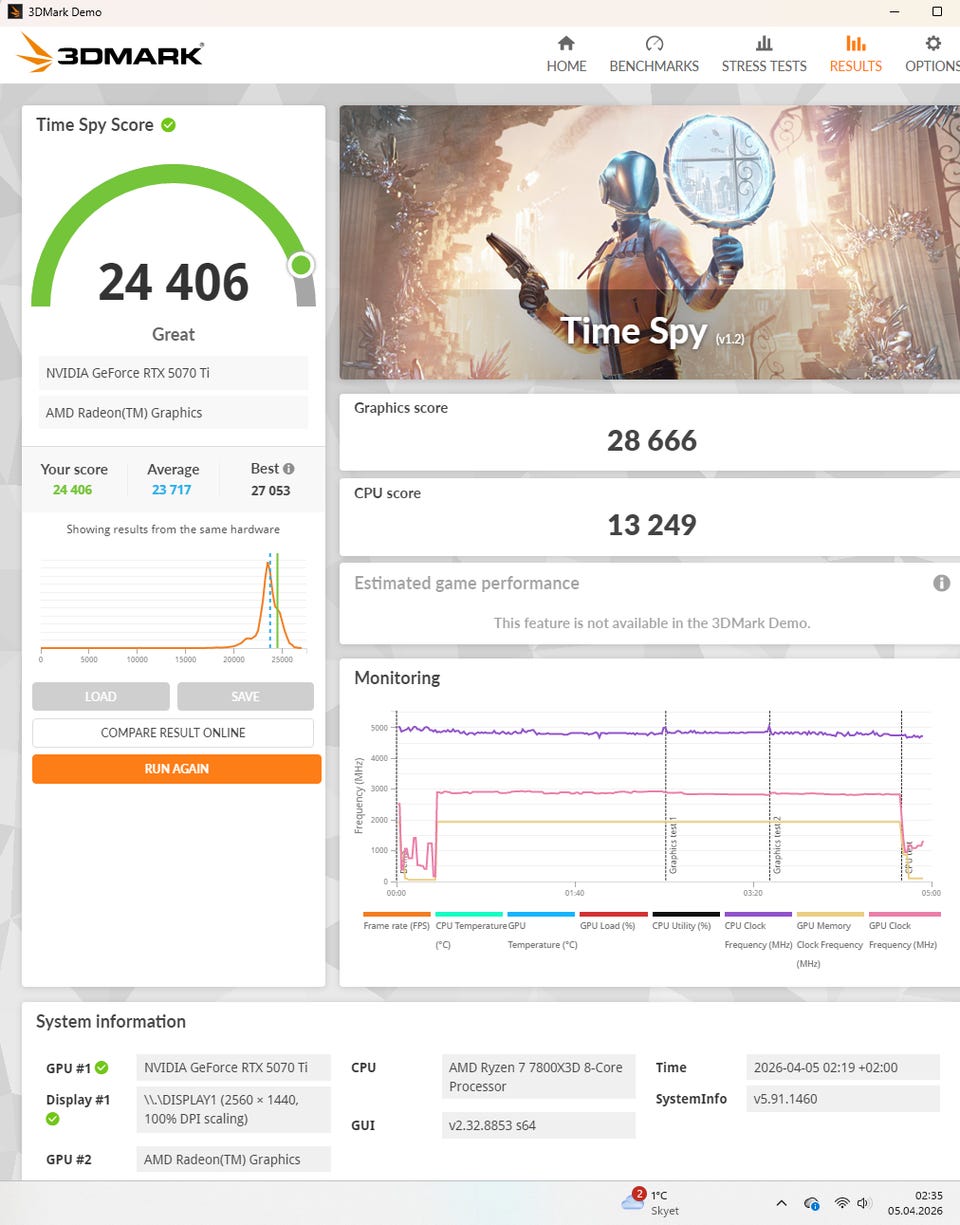Click AMD Radeon(TM) Graphics under score gauge
The width and height of the screenshot is (960, 1225).
click(x=173, y=413)
